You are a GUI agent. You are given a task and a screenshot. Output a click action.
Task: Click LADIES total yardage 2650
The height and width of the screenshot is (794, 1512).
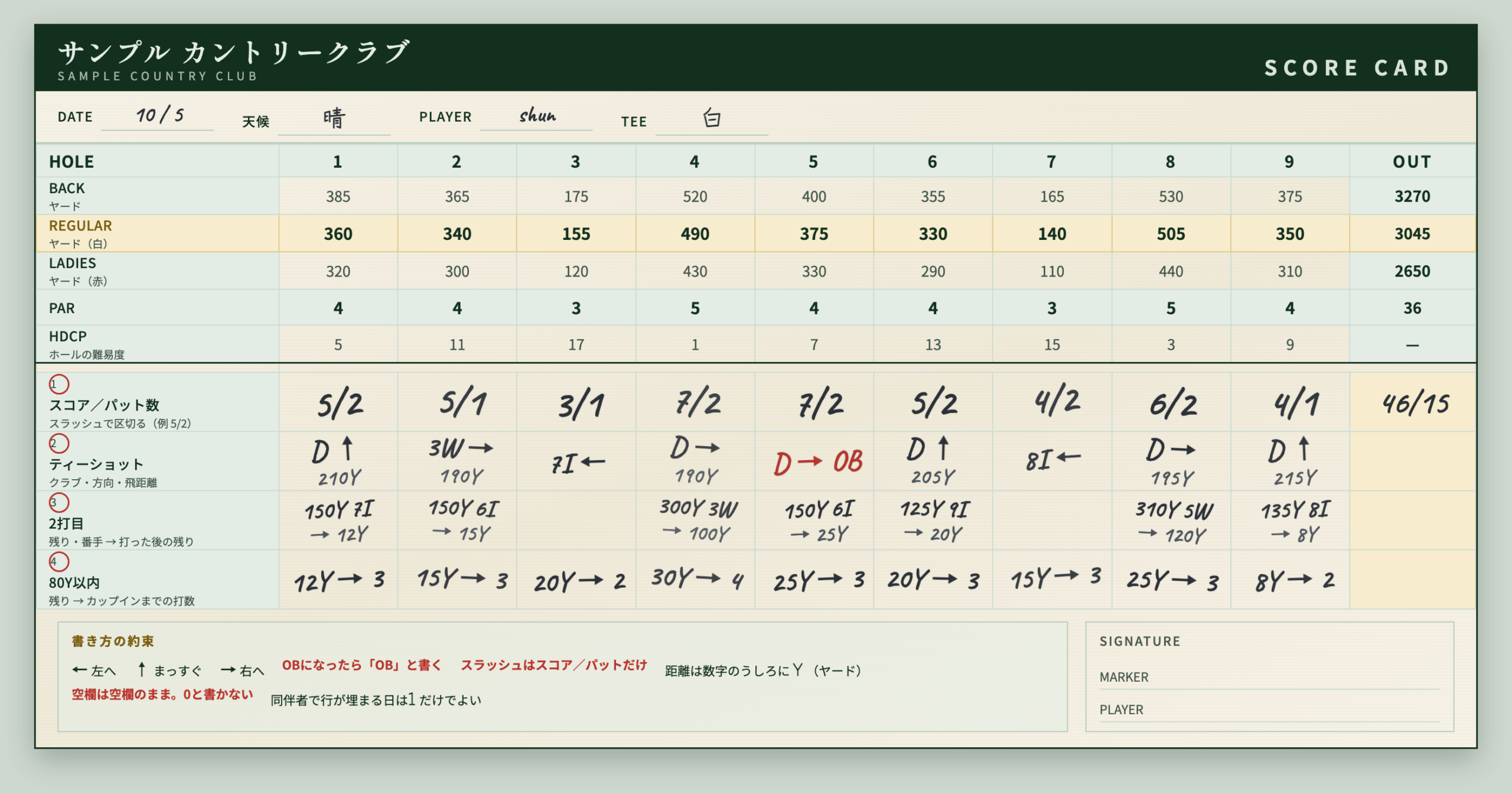click(x=1412, y=271)
